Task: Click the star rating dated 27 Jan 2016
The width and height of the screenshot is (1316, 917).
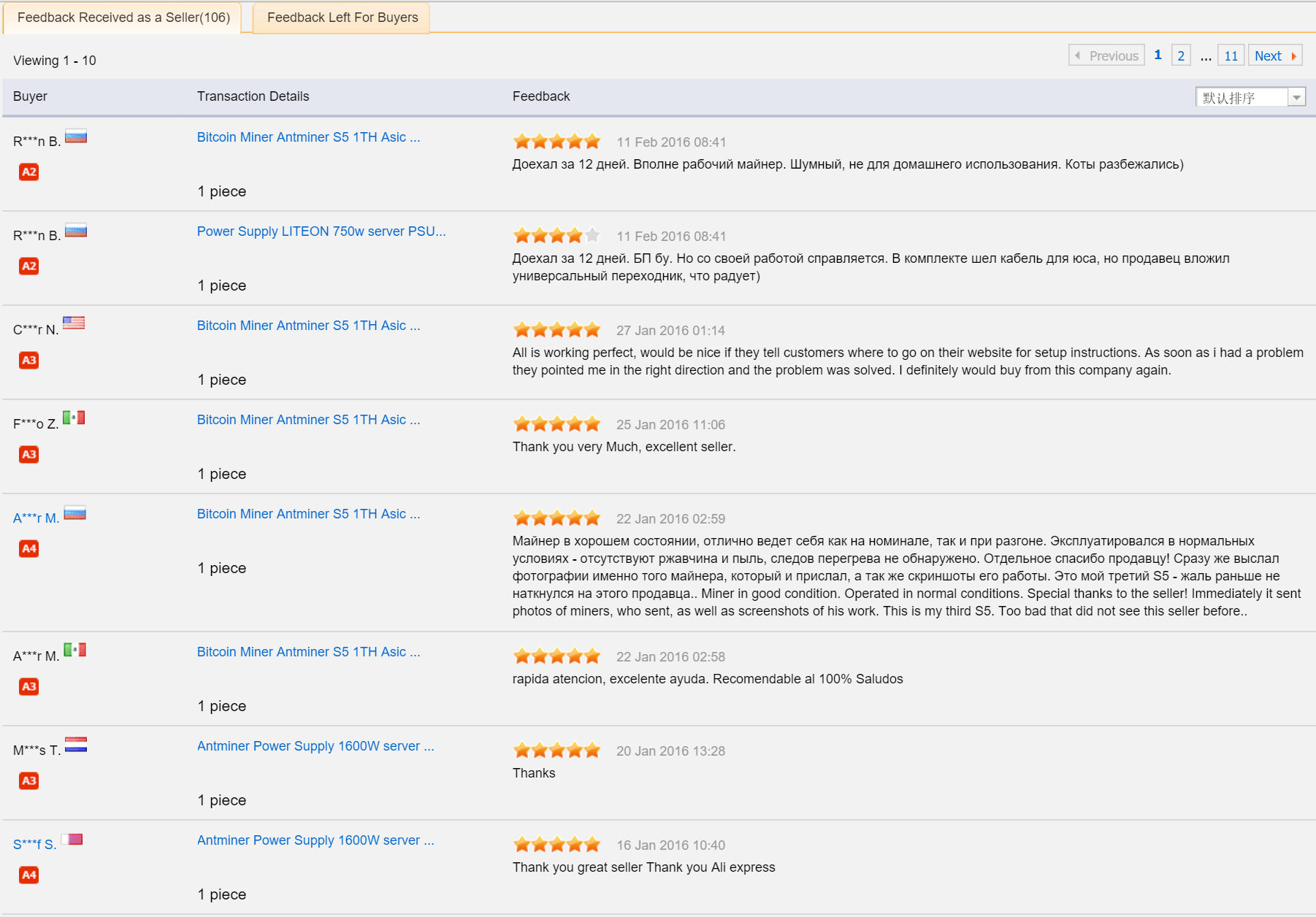Action: coord(557,330)
